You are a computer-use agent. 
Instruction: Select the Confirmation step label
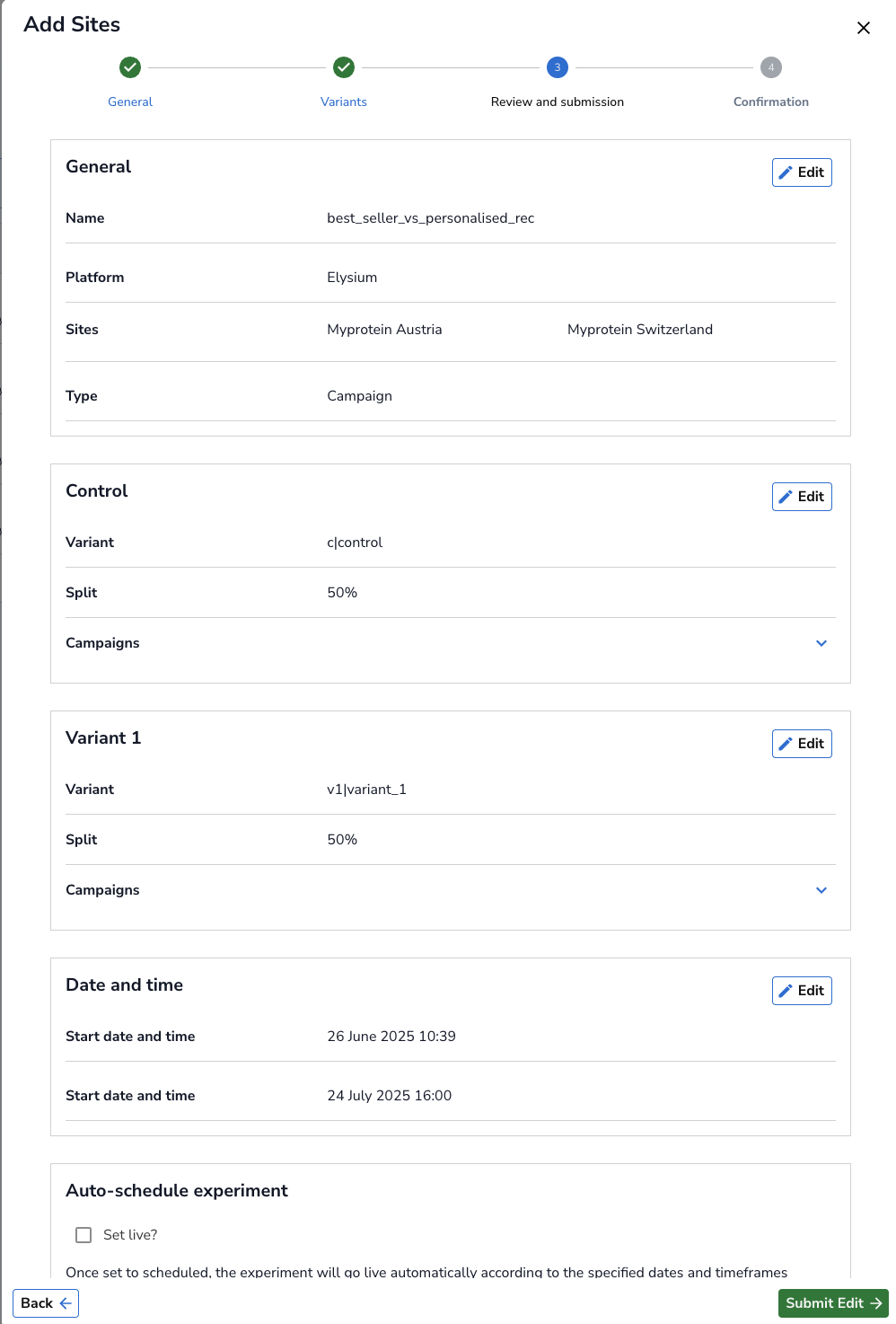(x=771, y=102)
